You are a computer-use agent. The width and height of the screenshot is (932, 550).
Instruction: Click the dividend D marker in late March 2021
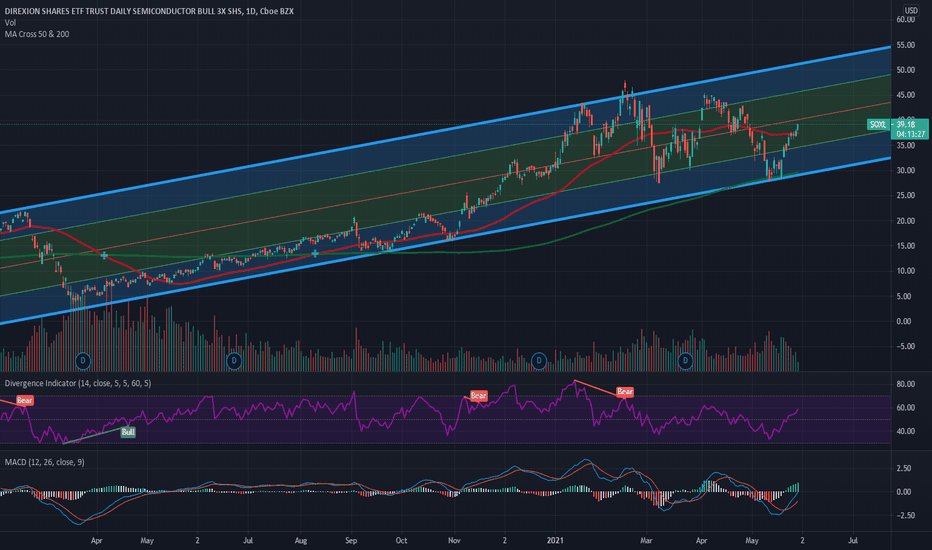pos(685,360)
